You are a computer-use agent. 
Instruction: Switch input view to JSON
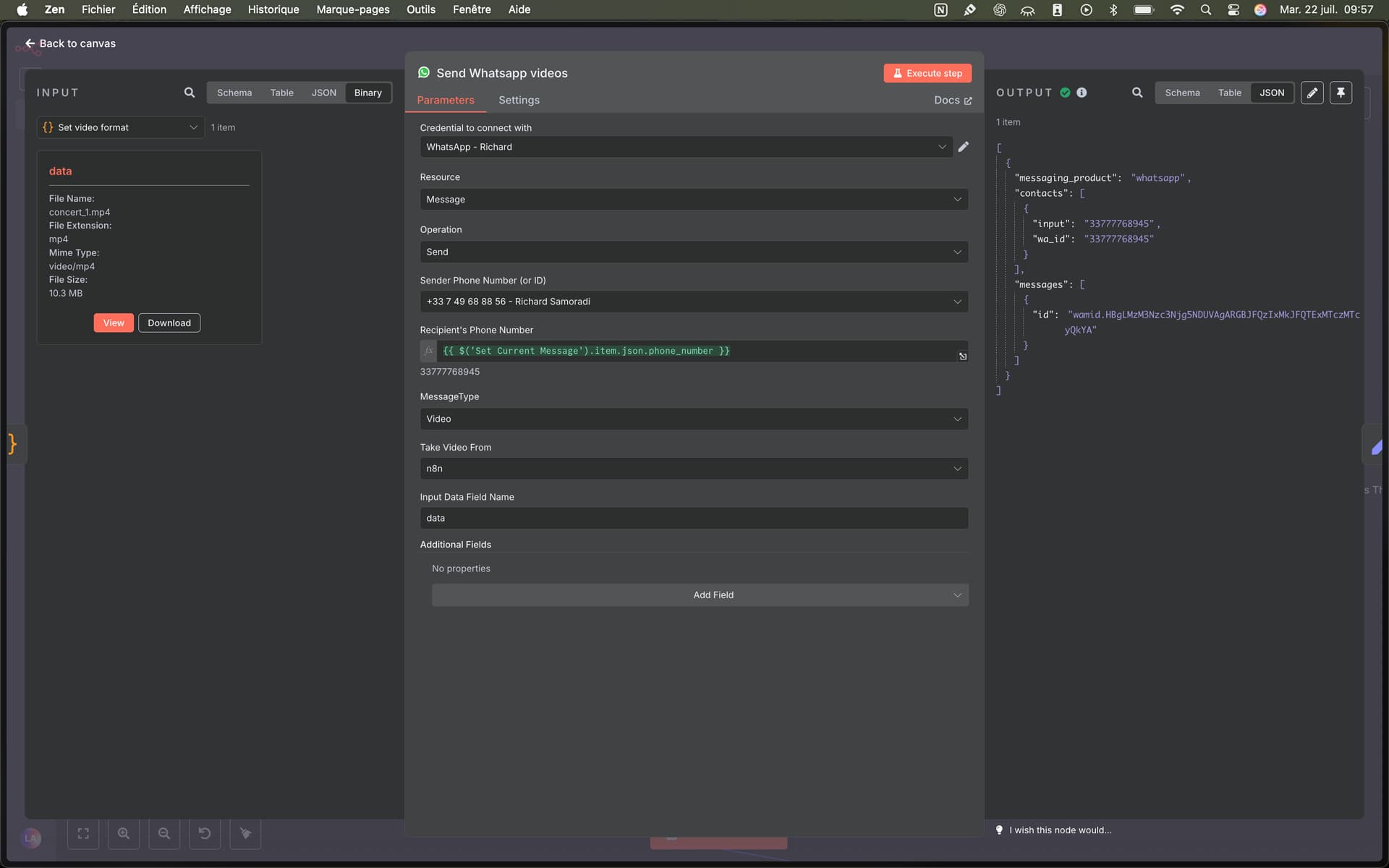click(323, 93)
